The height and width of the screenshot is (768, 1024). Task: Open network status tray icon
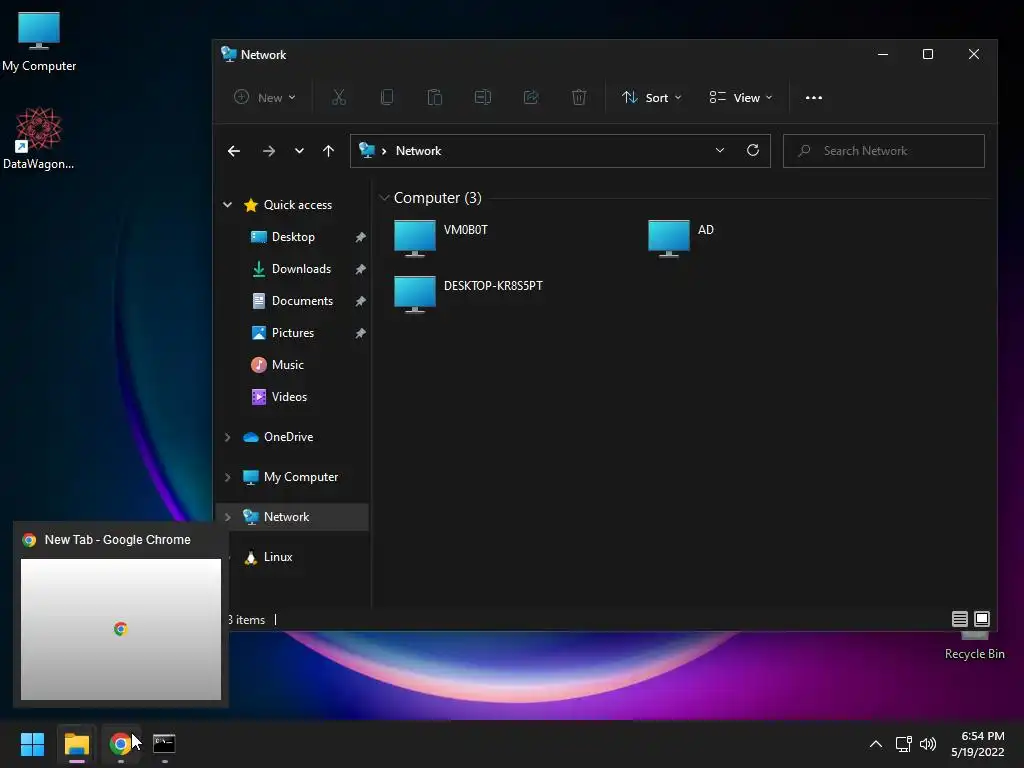903,744
